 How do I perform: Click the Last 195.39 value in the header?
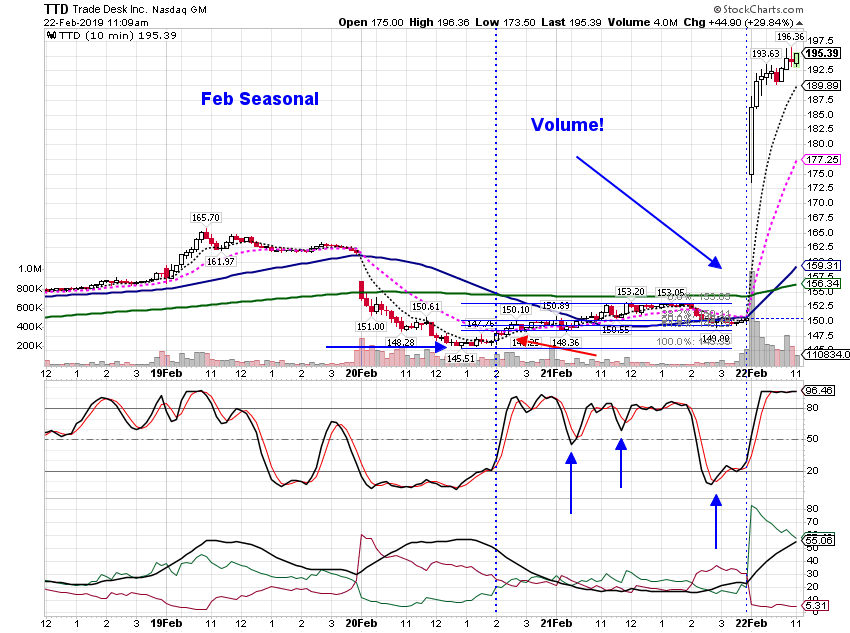(571, 22)
